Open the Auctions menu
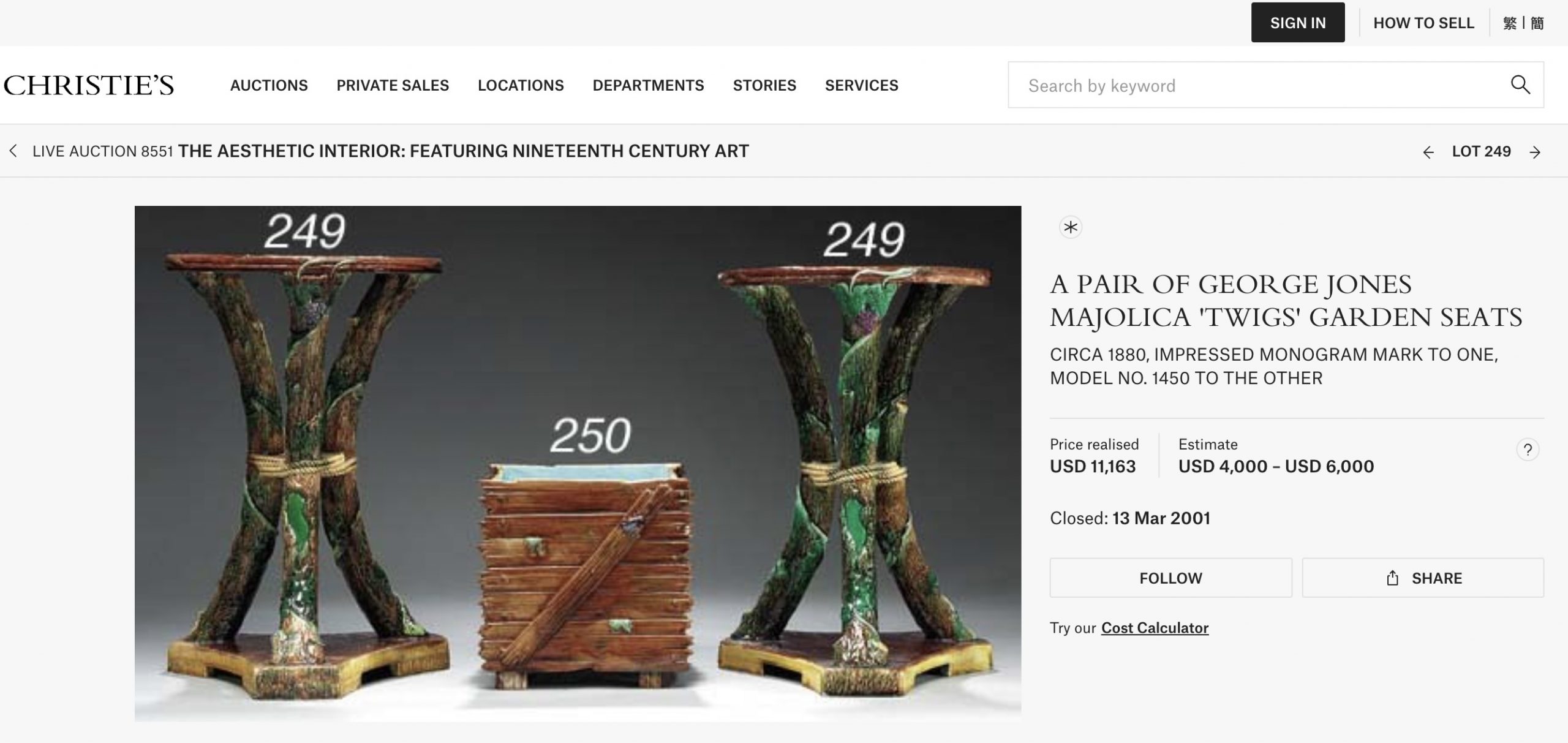This screenshot has height=743, width=1568. click(269, 85)
